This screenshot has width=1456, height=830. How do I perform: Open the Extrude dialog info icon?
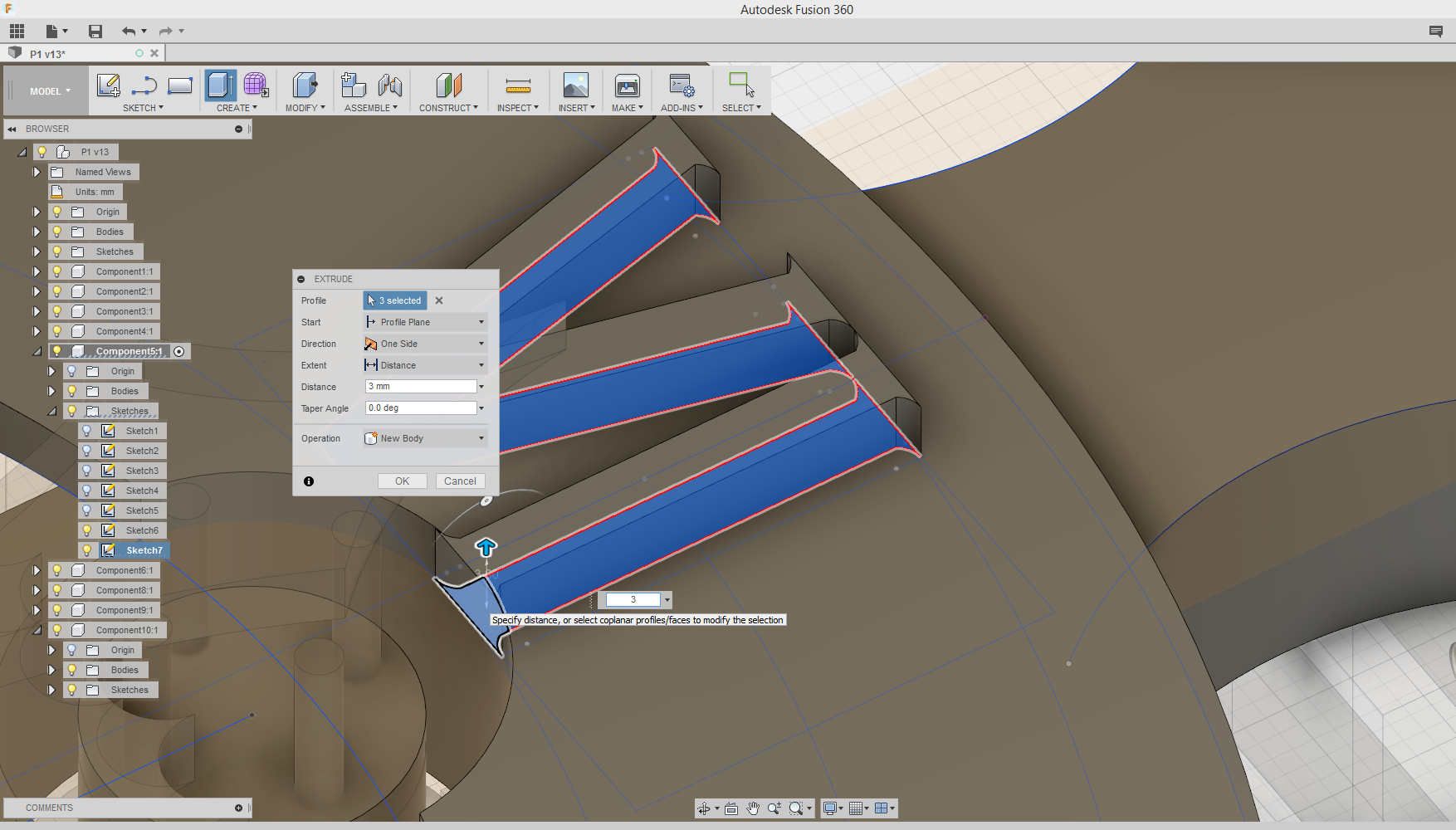[309, 481]
